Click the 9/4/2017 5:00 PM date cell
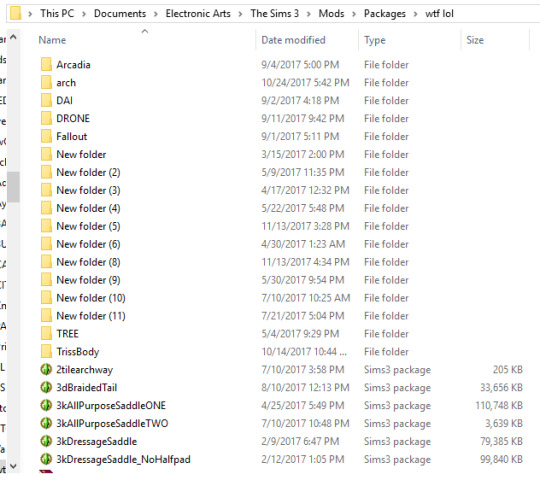The width and height of the screenshot is (540, 486). [300, 64]
